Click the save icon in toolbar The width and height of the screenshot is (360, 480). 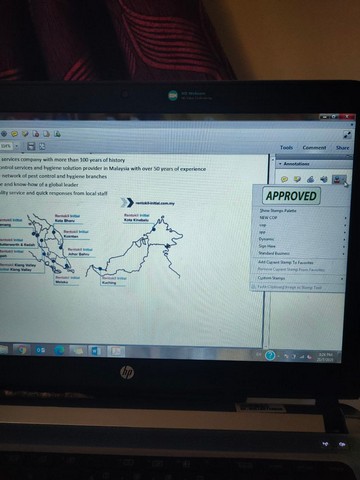pyautogui.click(x=31, y=146)
